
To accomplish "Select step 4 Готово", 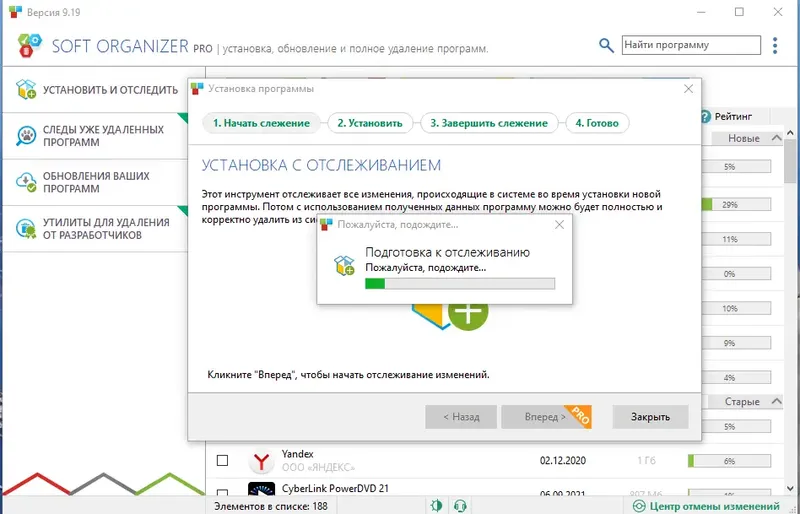I will 597,123.
